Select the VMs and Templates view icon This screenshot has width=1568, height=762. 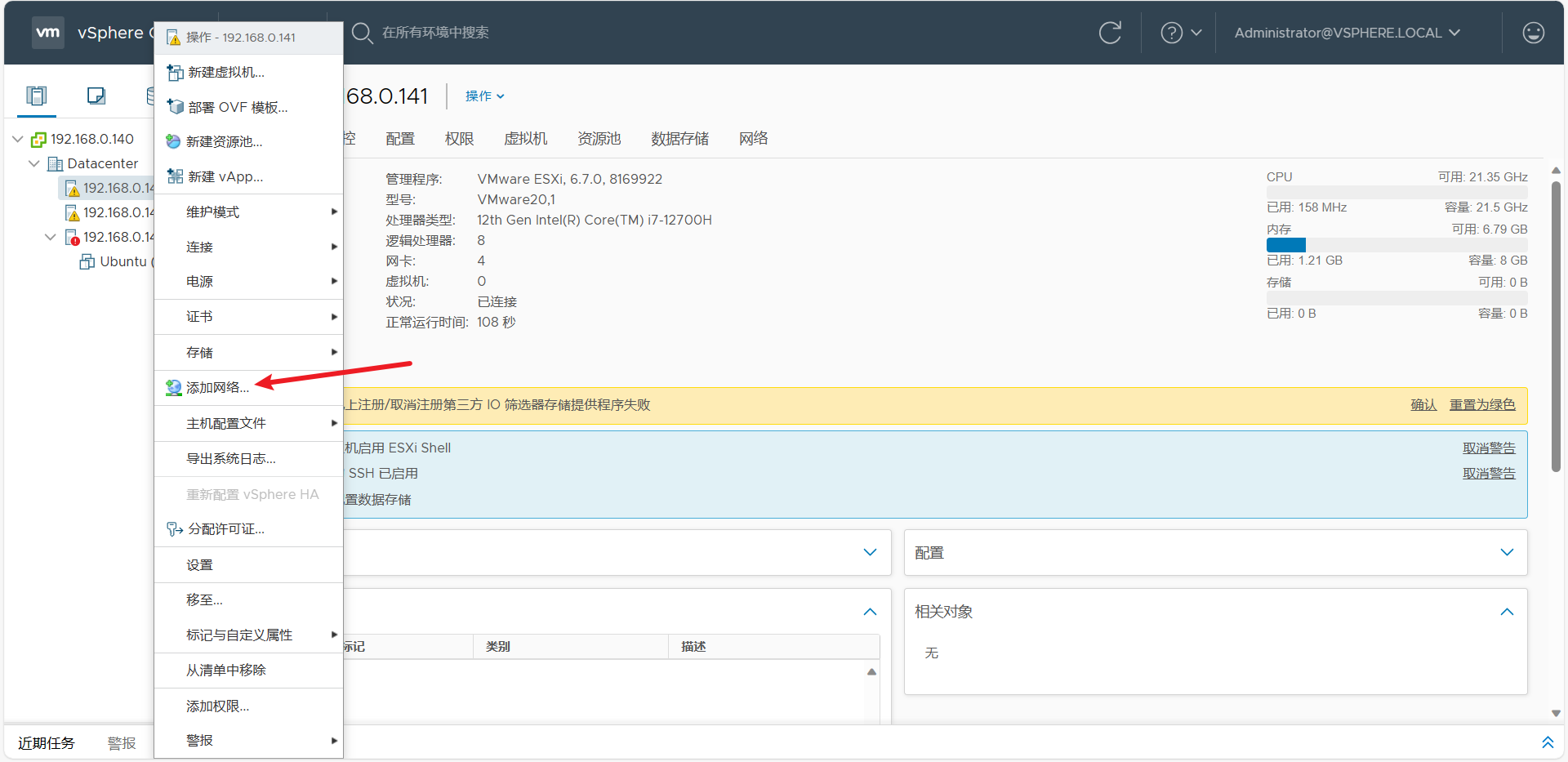pos(96,96)
